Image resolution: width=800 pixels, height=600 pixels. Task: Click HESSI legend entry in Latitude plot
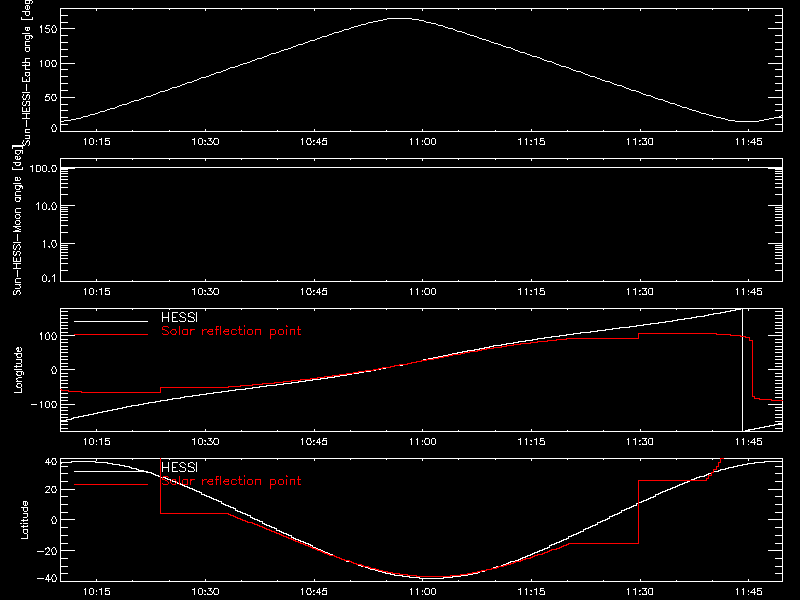point(179,467)
